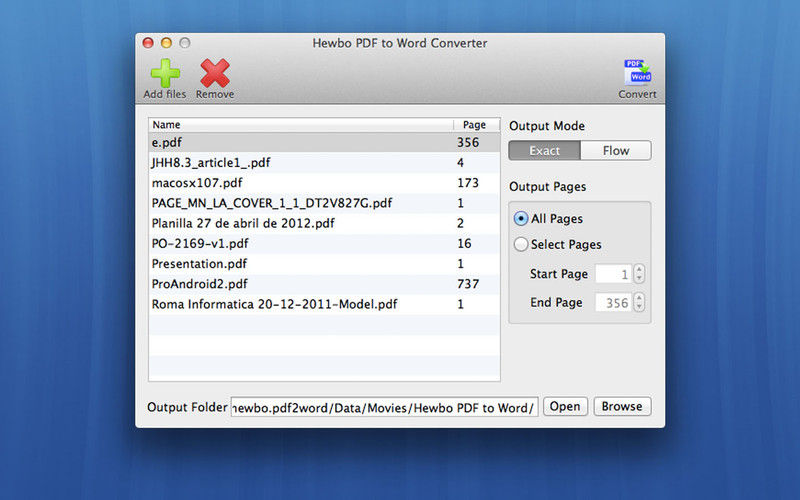Screen dimensions: 800x500
Task: Click the Start Page stepper arrows
Action: tap(639, 274)
